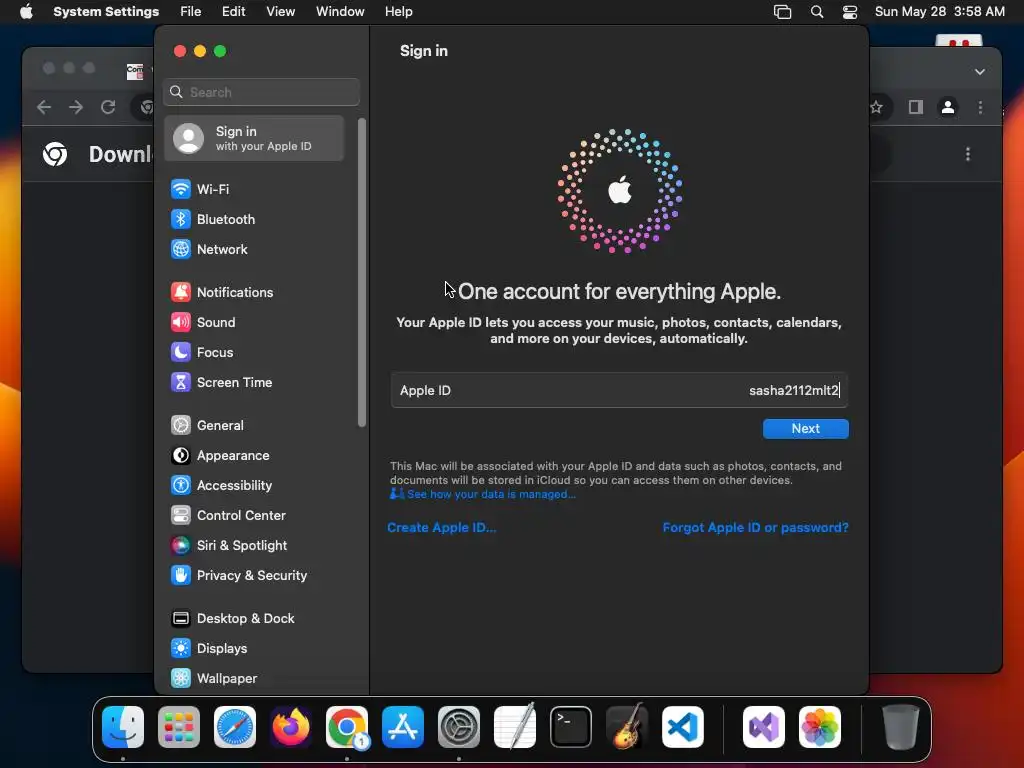Open Chrome profile icon
Image resolution: width=1024 pixels, height=768 pixels.
point(948,107)
